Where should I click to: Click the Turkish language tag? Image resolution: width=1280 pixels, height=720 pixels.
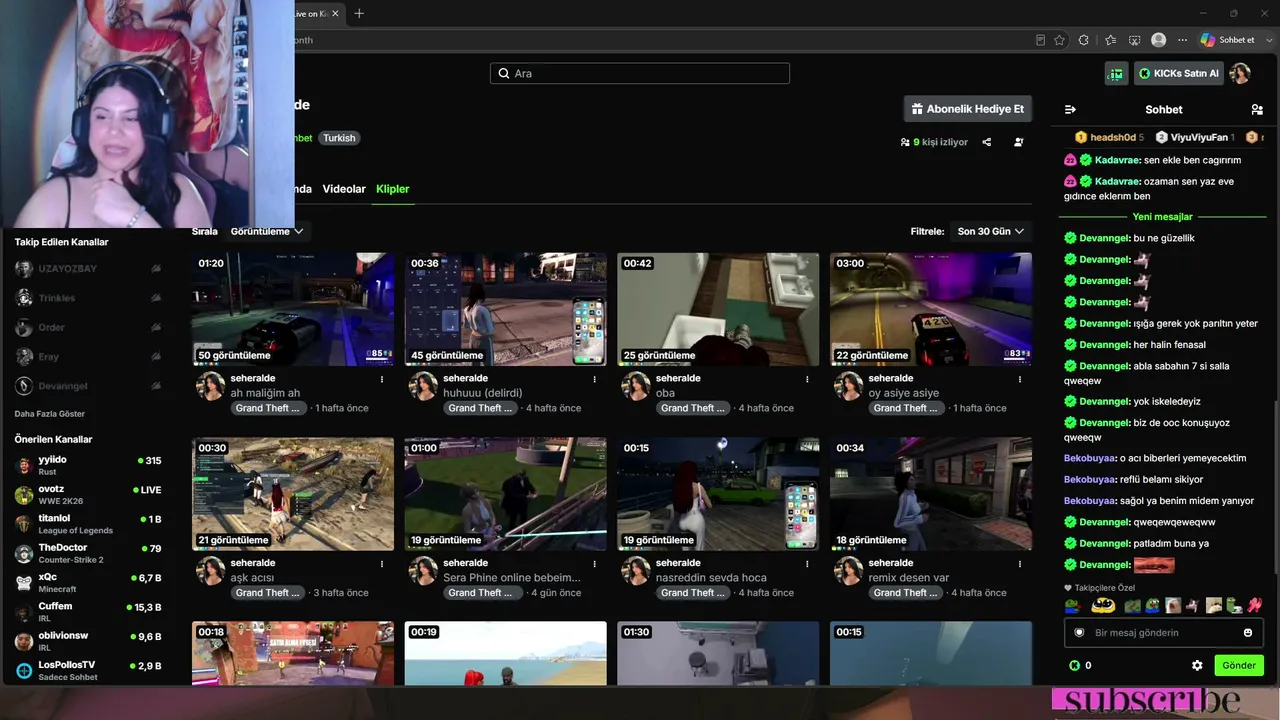339,138
